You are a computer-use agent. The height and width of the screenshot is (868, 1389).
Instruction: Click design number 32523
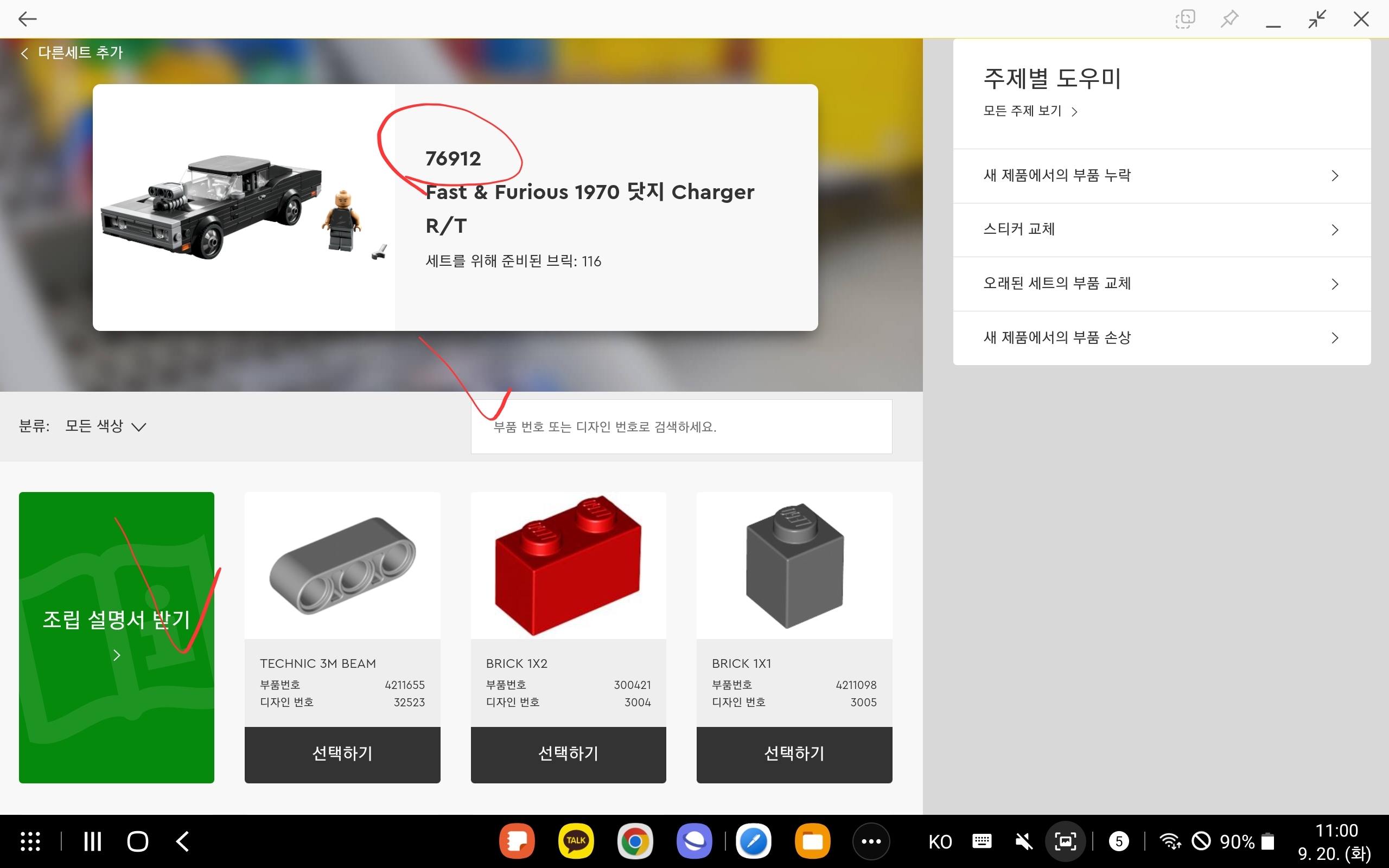click(x=409, y=702)
